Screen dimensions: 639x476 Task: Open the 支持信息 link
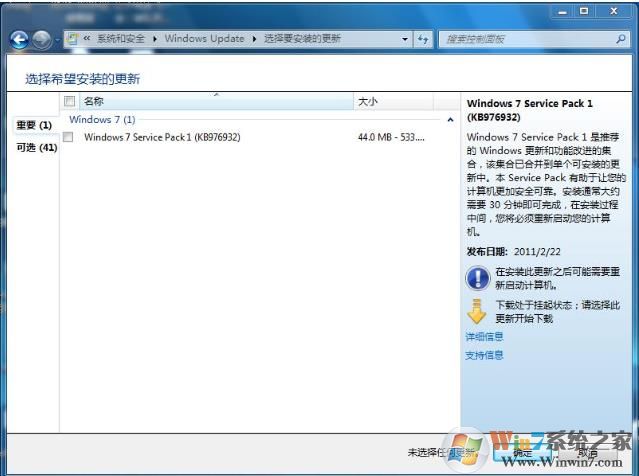click(484, 355)
